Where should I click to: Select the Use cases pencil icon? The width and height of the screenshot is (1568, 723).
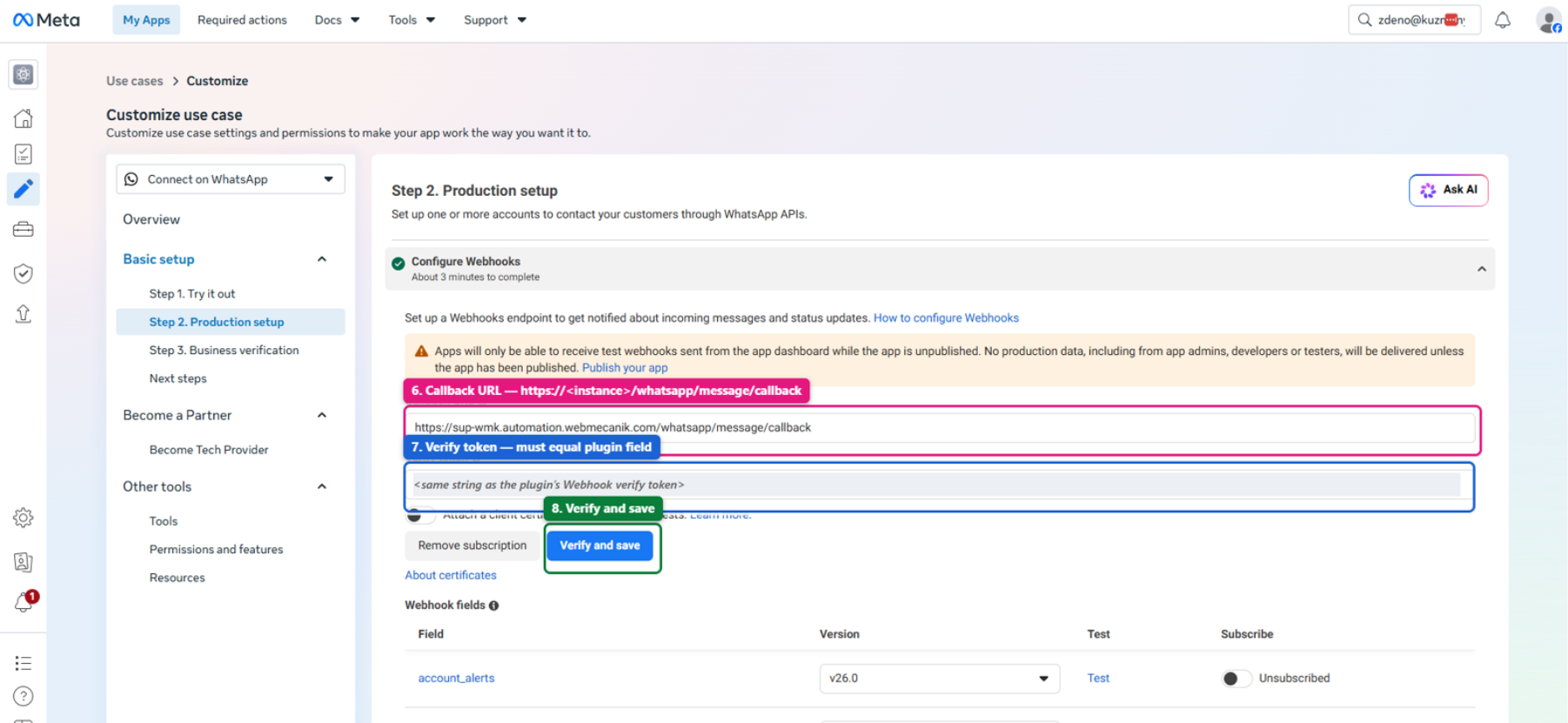[23, 189]
